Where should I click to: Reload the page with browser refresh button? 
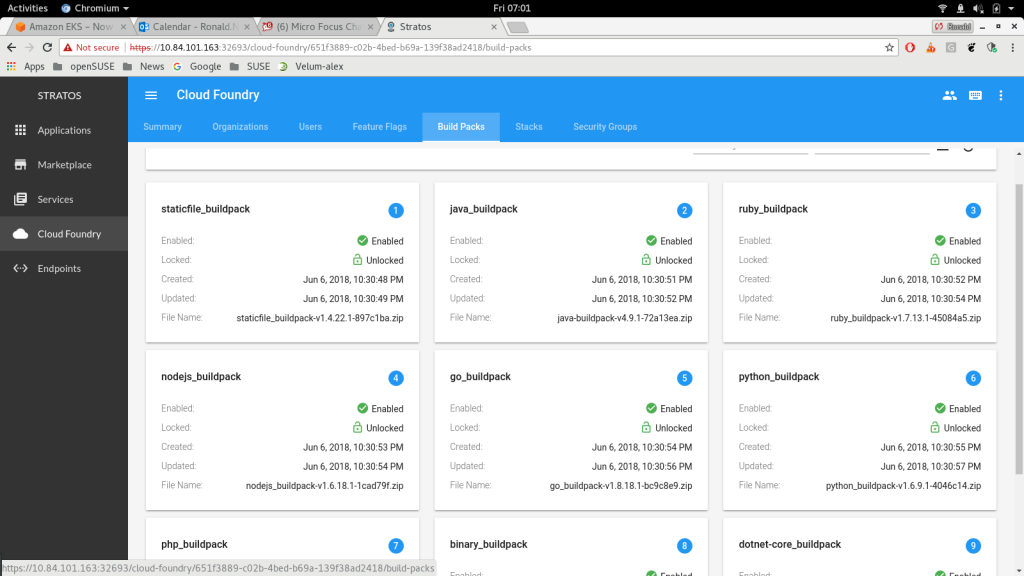point(47,47)
